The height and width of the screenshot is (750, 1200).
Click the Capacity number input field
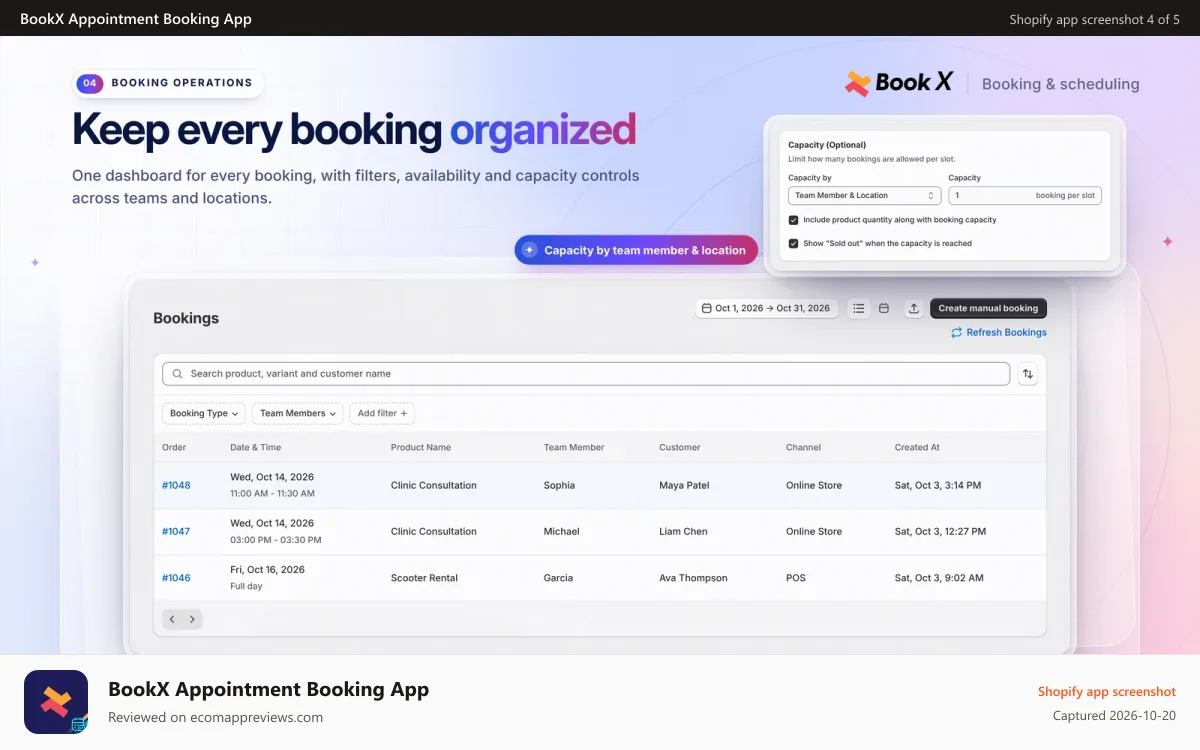coord(1025,196)
